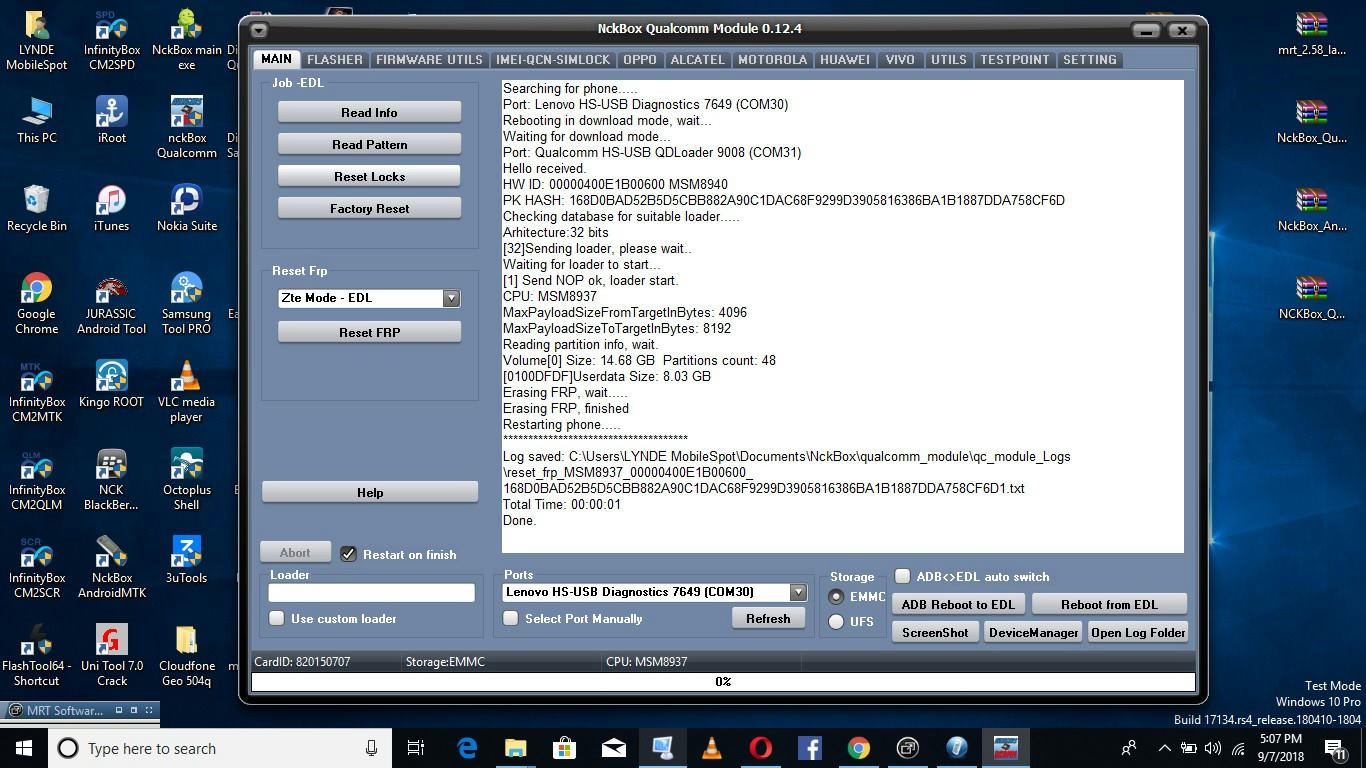1366x768 pixels.
Task: Open Cloudfone Geo 504q folder
Action: (187, 655)
